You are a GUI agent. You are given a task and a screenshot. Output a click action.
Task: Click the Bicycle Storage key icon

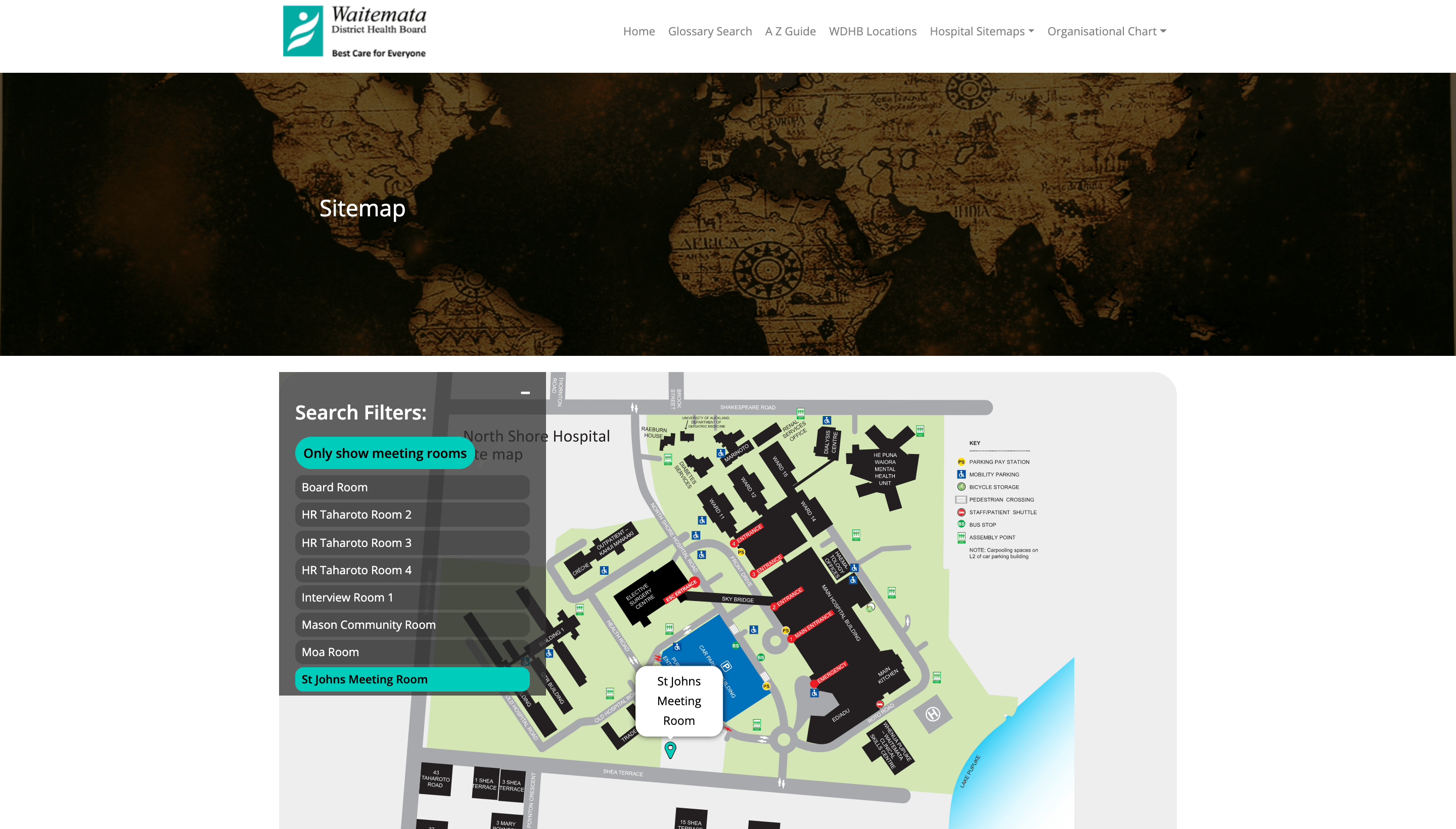[961, 487]
